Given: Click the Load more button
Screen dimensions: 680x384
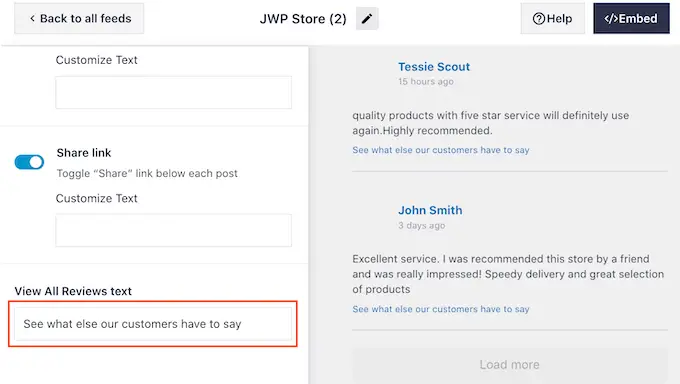Looking at the screenshot, I should tap(510, 364).
